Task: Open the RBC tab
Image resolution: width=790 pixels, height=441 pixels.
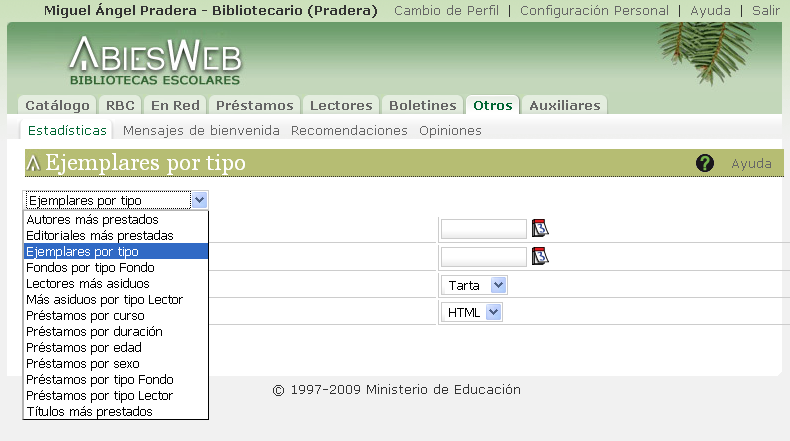Action: point(120,105)
